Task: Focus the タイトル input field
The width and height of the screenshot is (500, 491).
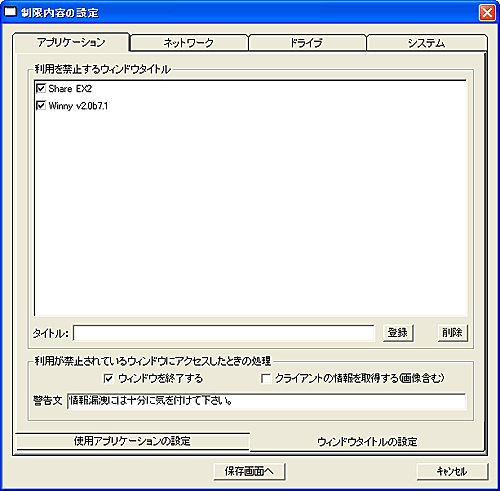Action: click(x=224, y=333)
